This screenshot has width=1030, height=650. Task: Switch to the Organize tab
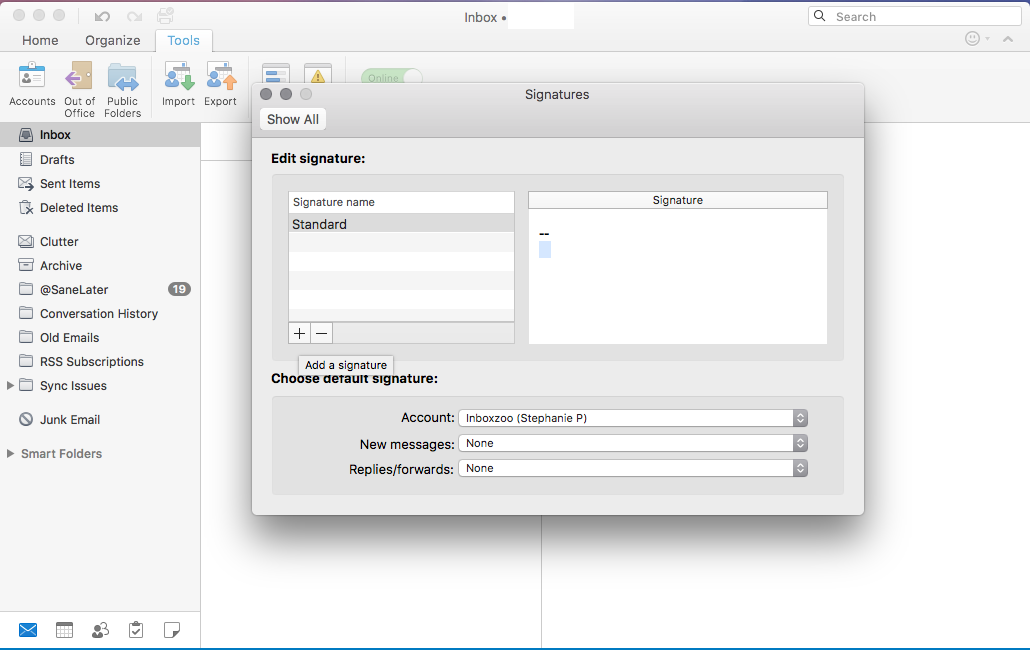click(112, 40)
